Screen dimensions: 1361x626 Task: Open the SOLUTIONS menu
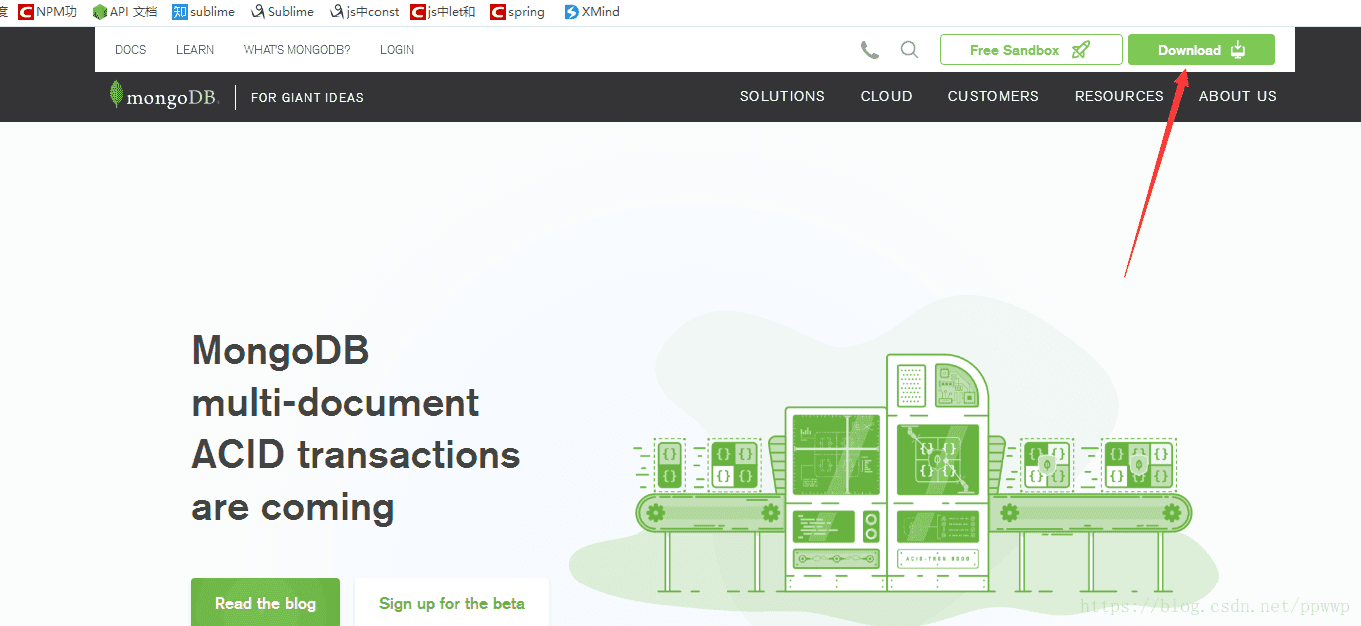pyautogui.click(x=782, y=97)
